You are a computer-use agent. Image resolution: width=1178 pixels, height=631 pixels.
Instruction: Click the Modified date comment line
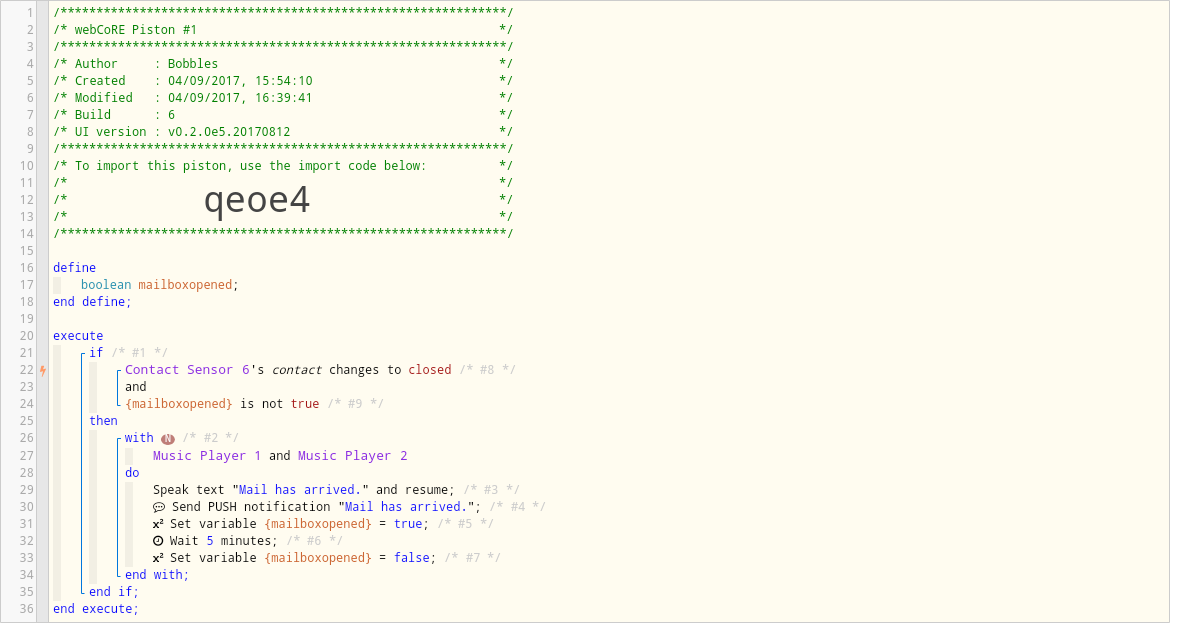coord(283,98)
